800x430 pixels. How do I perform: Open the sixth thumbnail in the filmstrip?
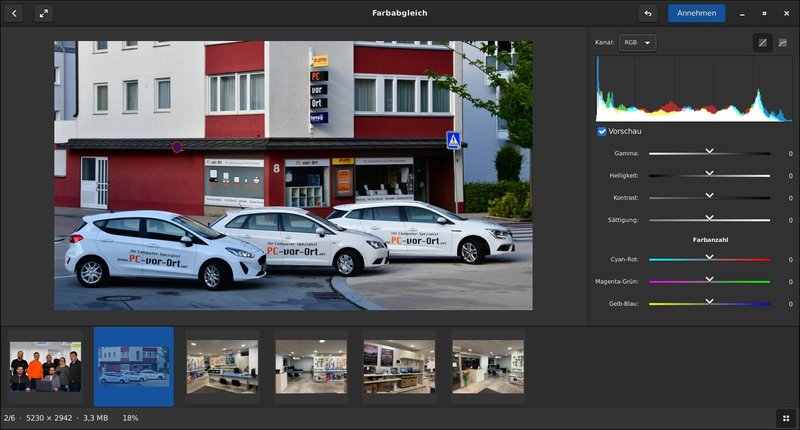tap(488, 367)
